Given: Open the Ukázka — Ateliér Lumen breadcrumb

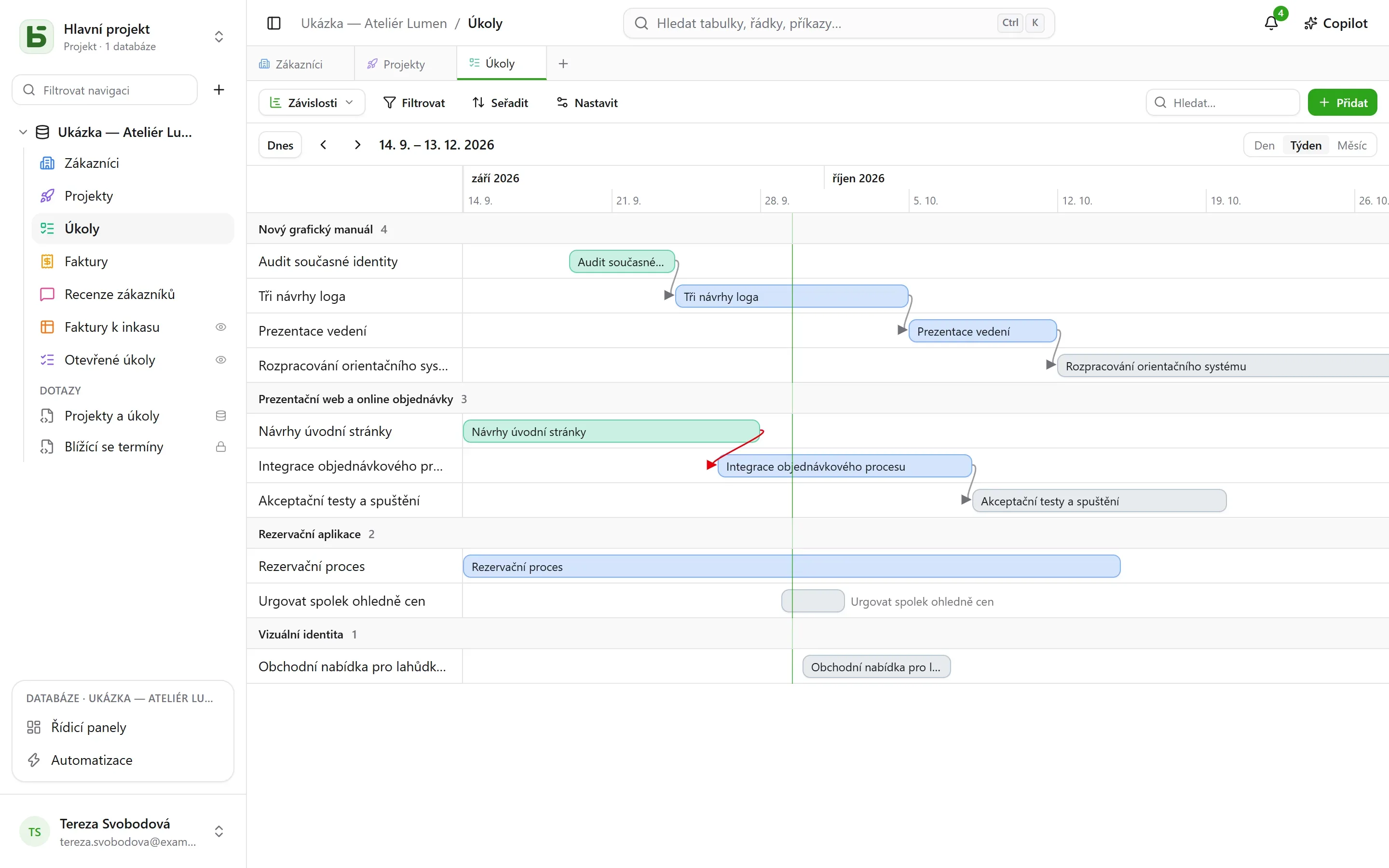Looking at the screenshot, I should 374,24.
